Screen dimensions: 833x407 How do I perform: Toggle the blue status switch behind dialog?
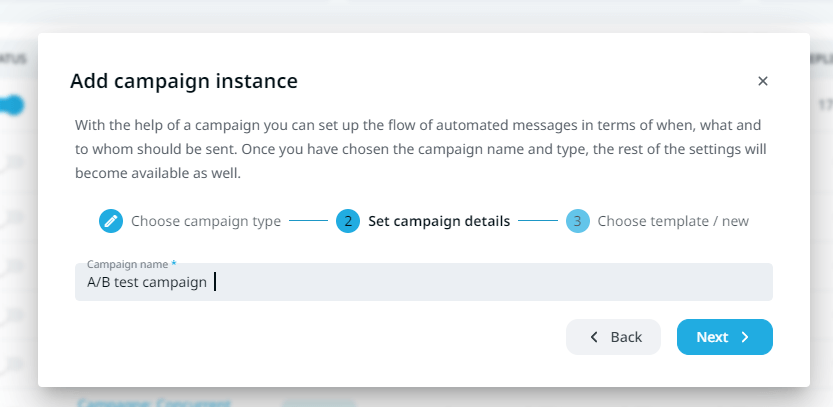(12, 105)
